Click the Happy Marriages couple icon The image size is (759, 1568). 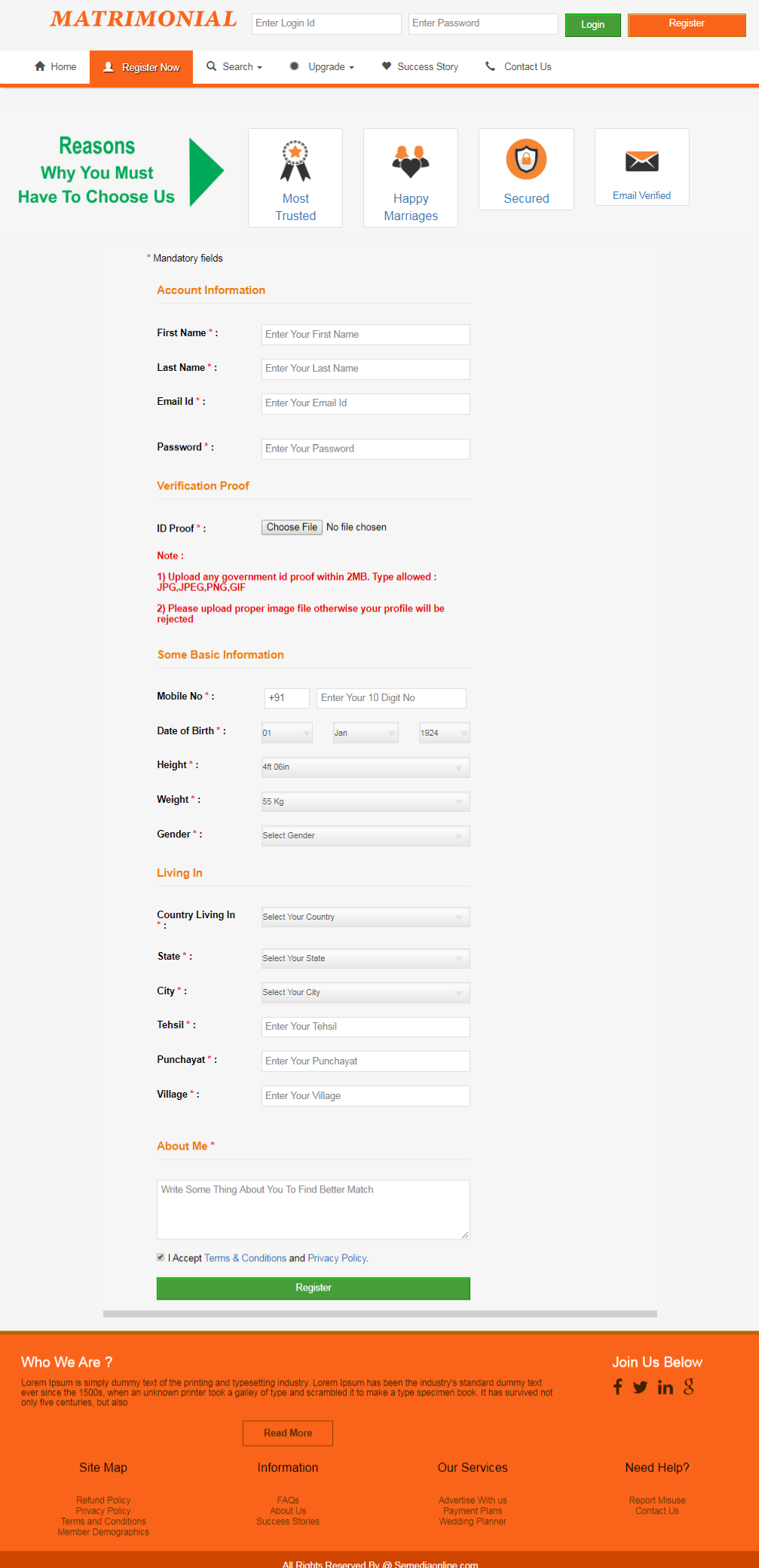(411, 161)
